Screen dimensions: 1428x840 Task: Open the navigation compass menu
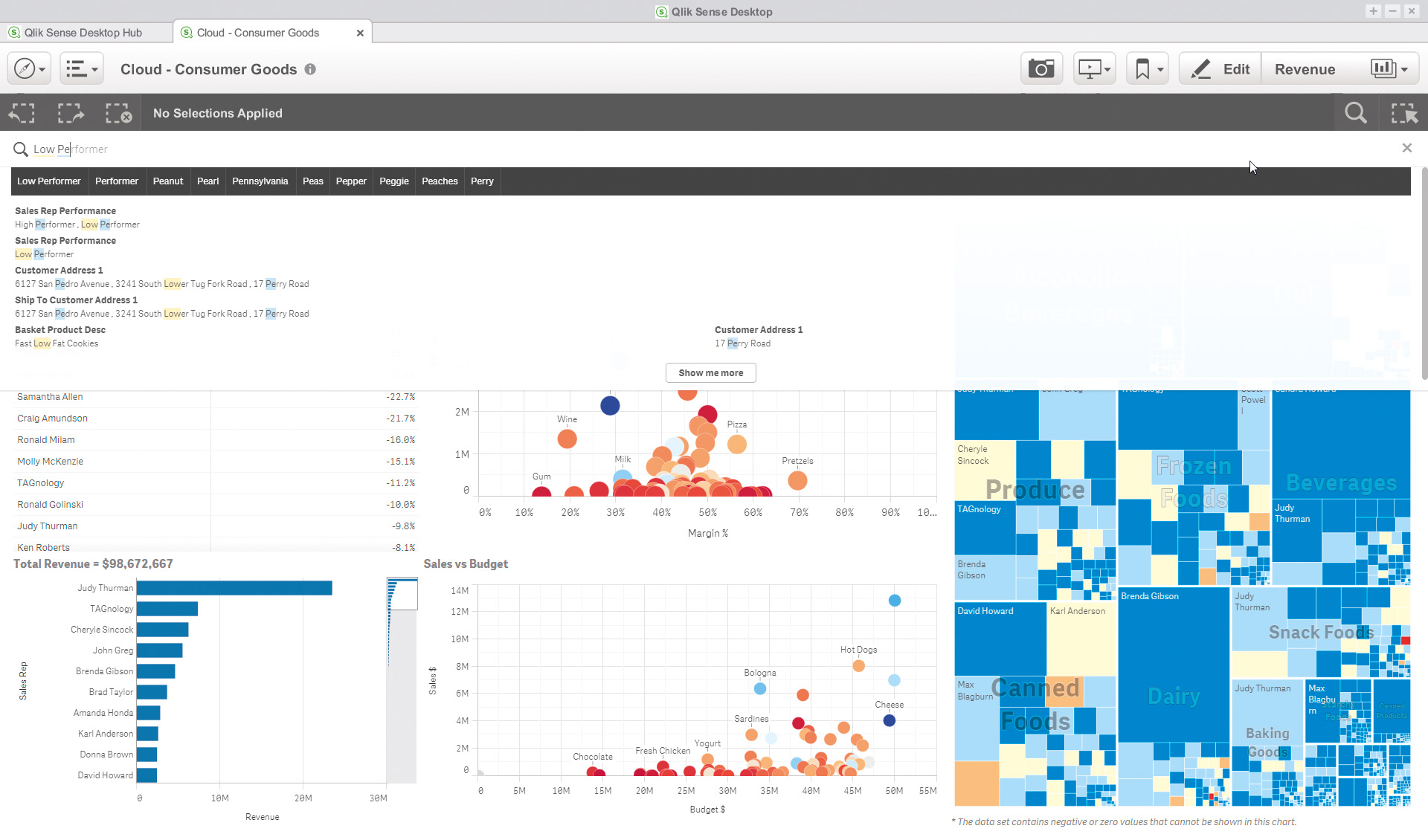(x=29, y=69)
